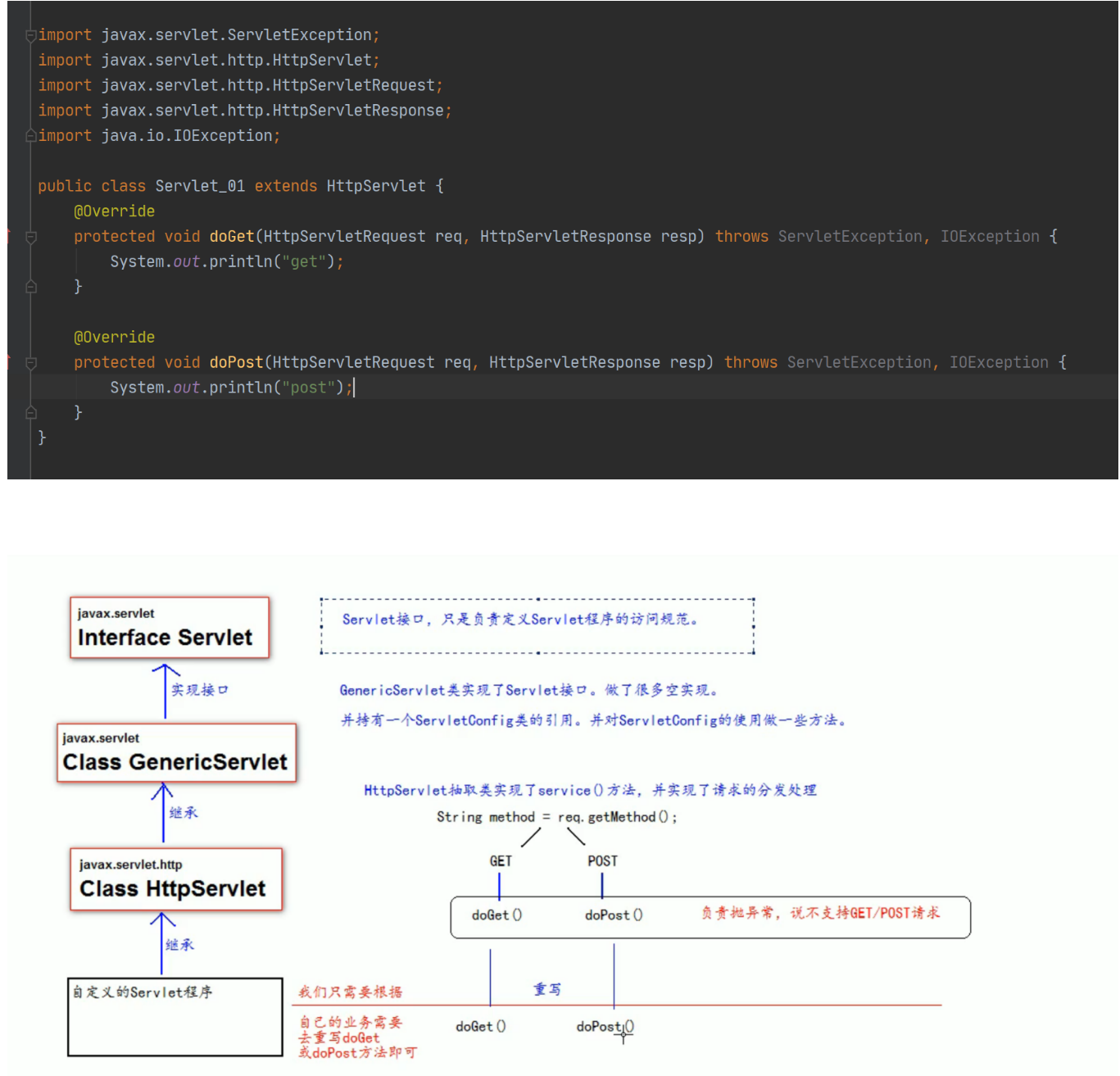Image resolution: width=1120 pixels, height=1076 pixels.
Task: Click the Servlet_01 class name
Action: coord(200,186)
